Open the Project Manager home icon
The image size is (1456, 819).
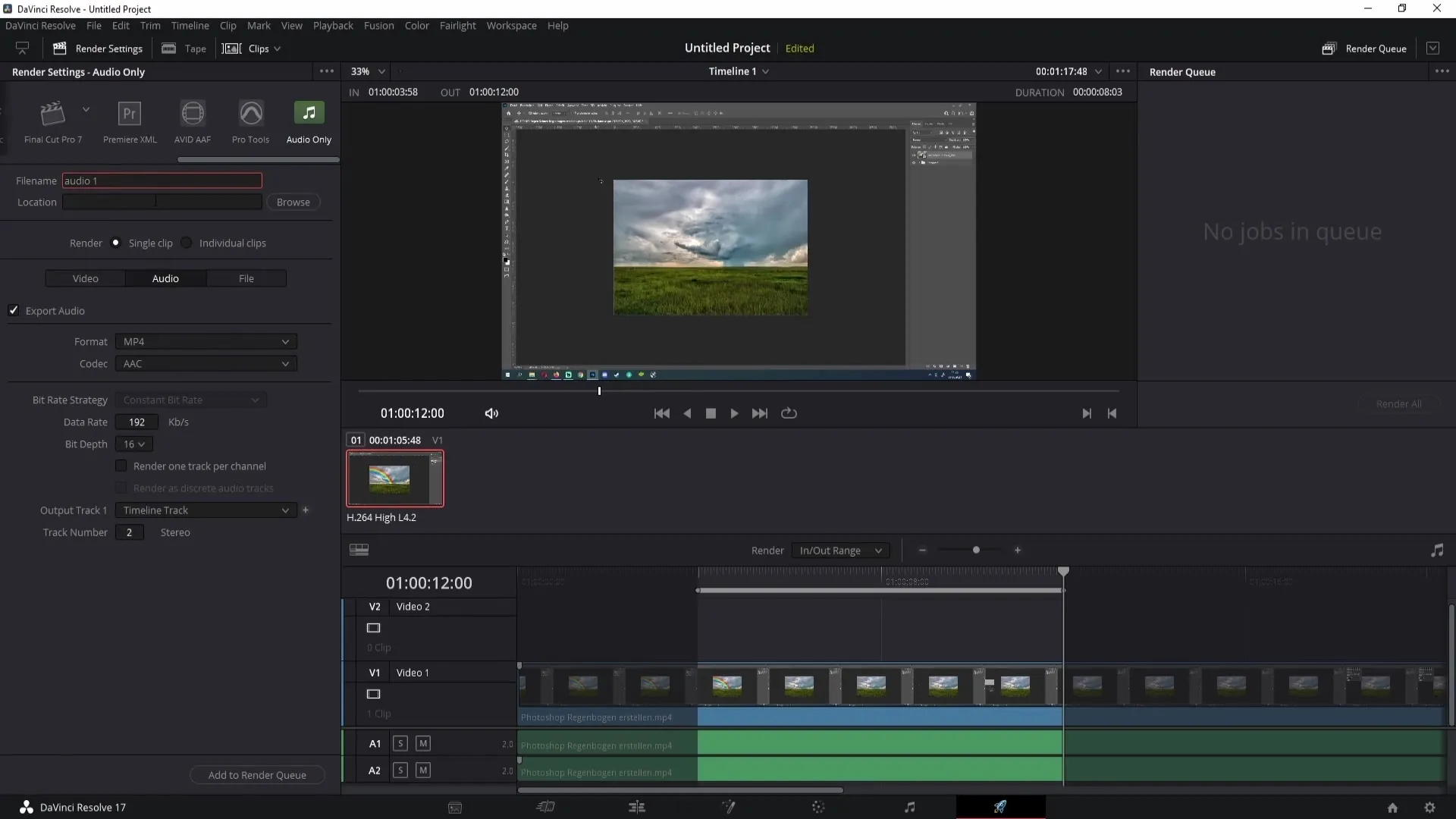[x=1392, y=808]
